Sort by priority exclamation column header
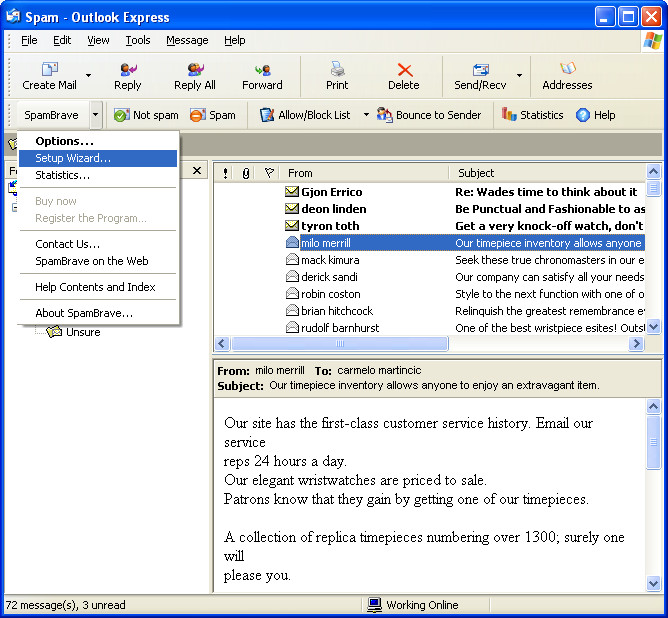 pyautogui.click(x=225, y=173)
